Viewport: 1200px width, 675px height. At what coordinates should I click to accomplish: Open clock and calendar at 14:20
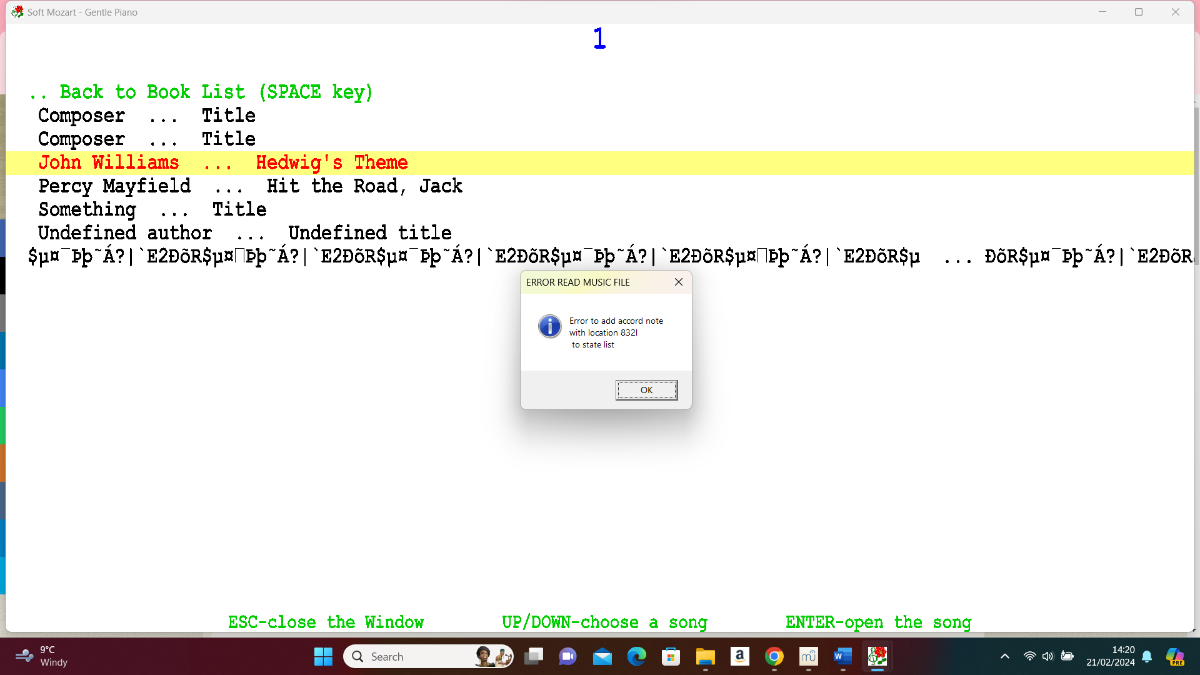click(x=1112, y=656)
